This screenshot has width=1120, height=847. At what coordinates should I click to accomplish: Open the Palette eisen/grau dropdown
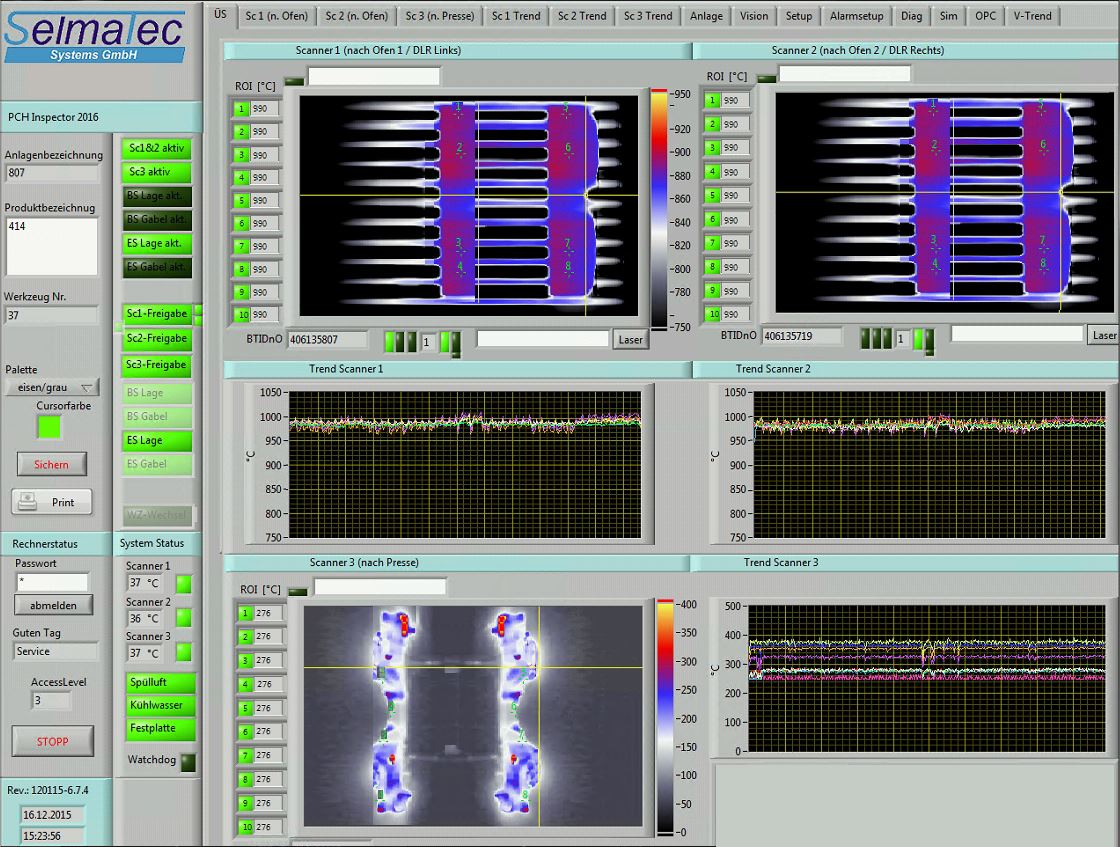[x=52, y=387]
